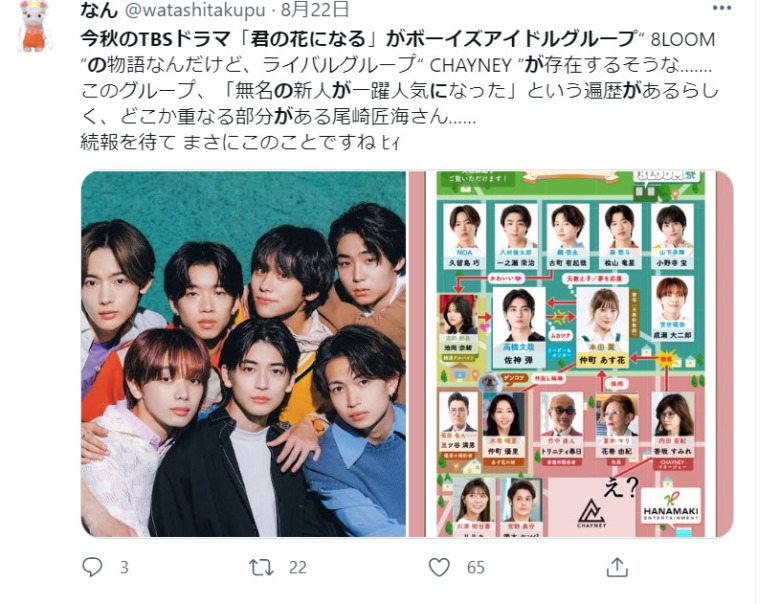Click the 仲町 あす花 portrait in chart

[x=602, y=315]
